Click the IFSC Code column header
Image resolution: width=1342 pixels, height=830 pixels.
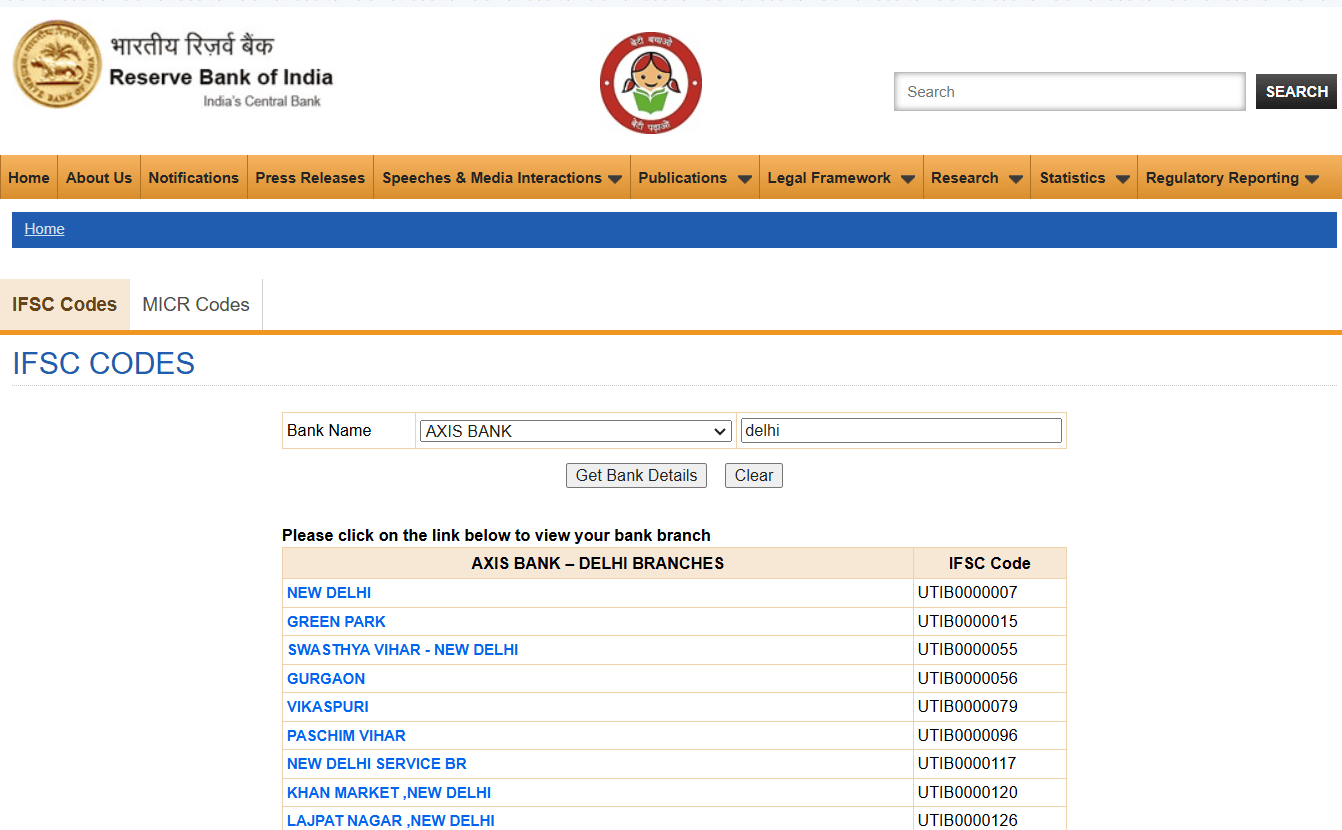coord(990,563)
